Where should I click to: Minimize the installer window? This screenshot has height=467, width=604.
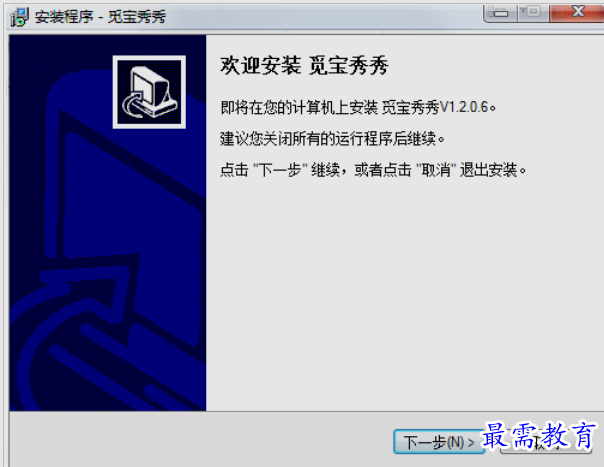point(499,13)
